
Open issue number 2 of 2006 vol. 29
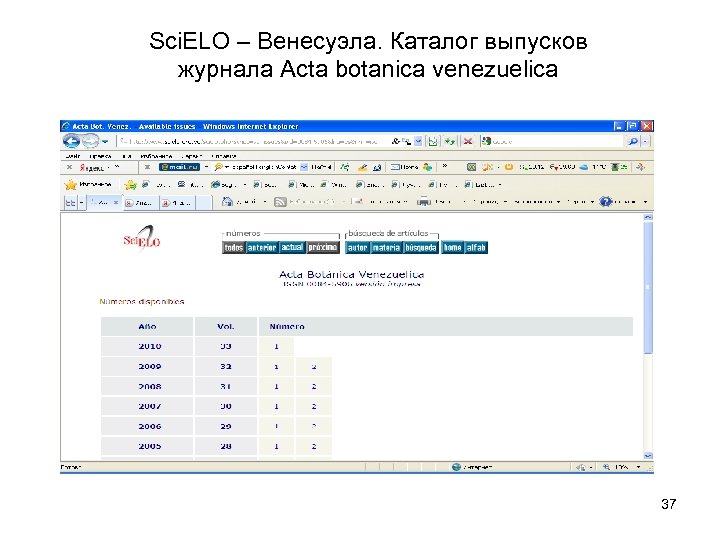coord(314,426)
